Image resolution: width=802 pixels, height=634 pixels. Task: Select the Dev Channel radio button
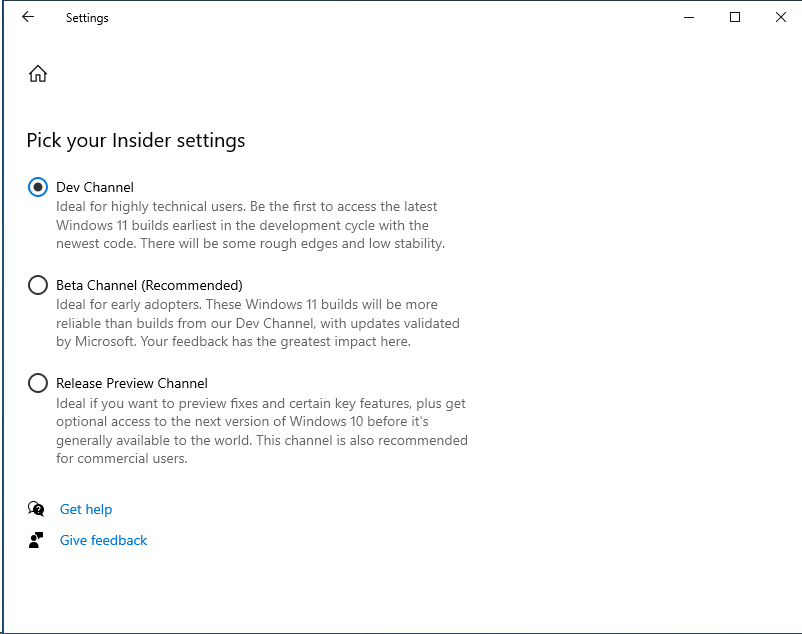click(38, 187)
